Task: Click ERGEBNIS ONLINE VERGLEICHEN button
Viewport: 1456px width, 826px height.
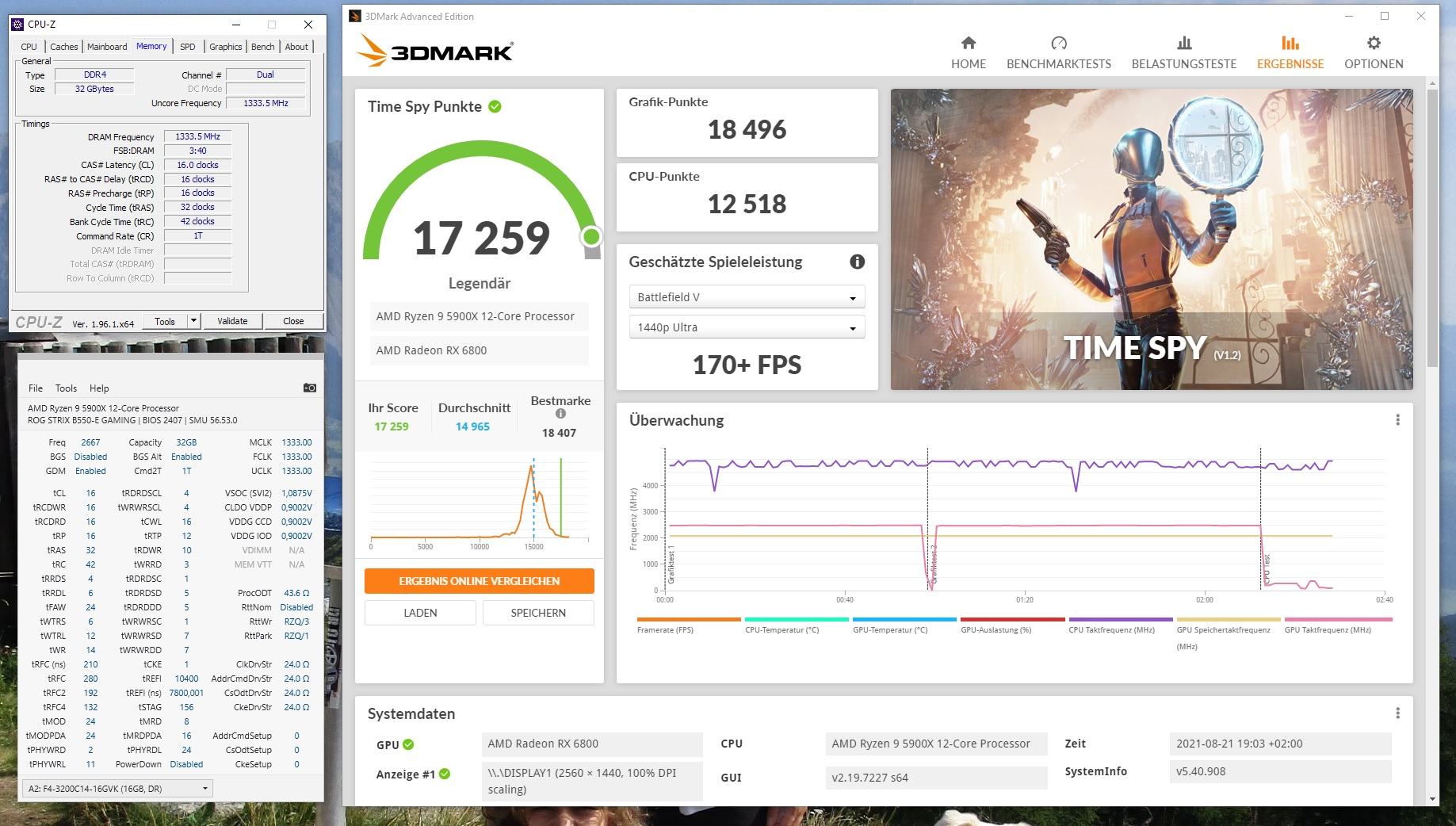Action: [480, 581]
